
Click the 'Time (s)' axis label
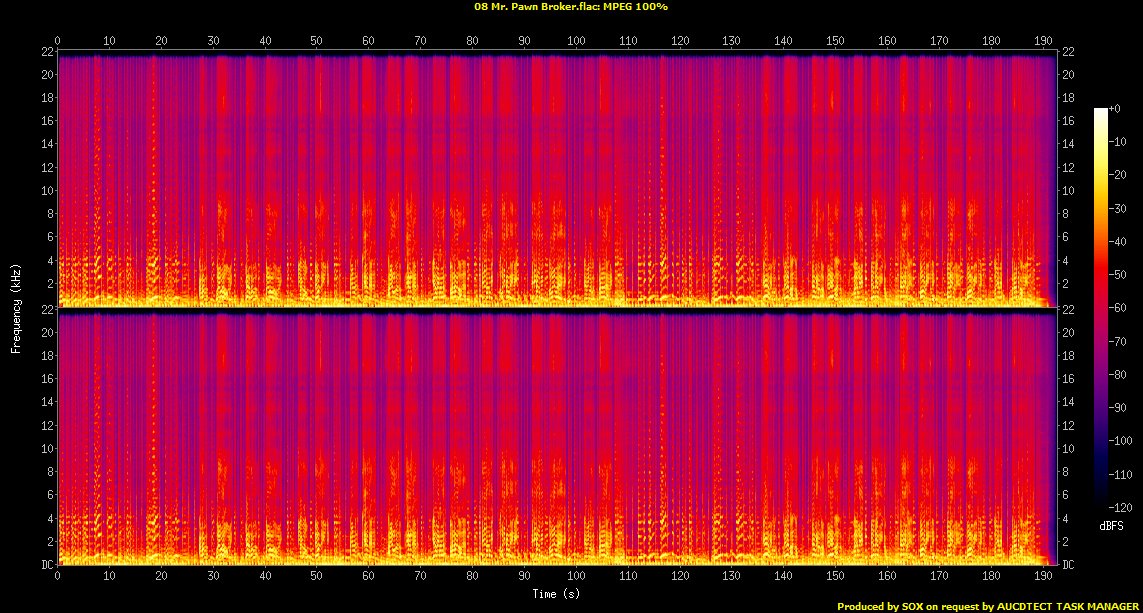tap(557, 595)
